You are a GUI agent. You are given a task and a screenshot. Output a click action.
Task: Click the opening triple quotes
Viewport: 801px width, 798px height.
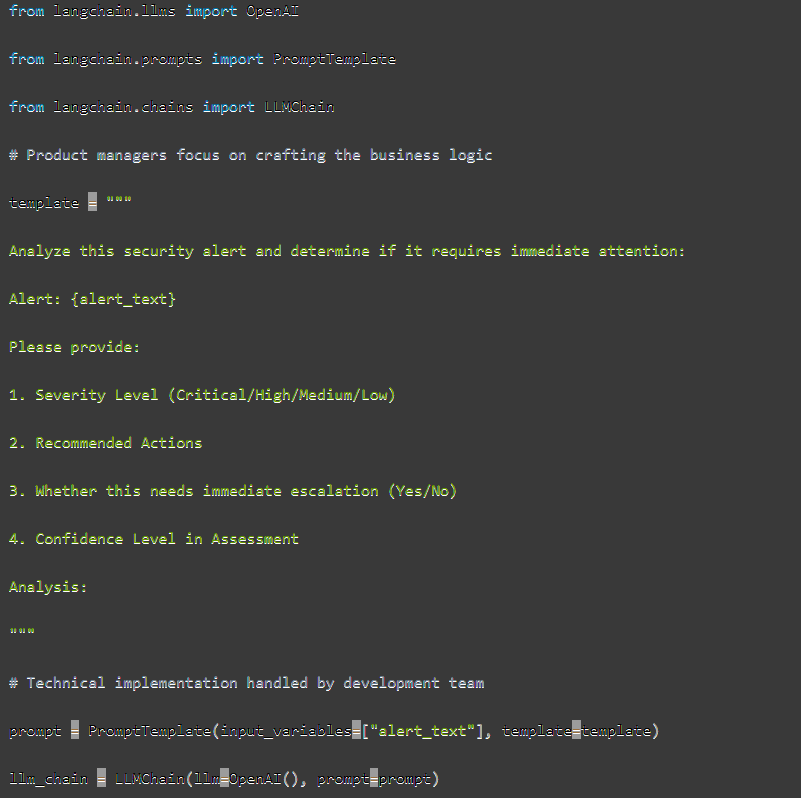point(119,199)
